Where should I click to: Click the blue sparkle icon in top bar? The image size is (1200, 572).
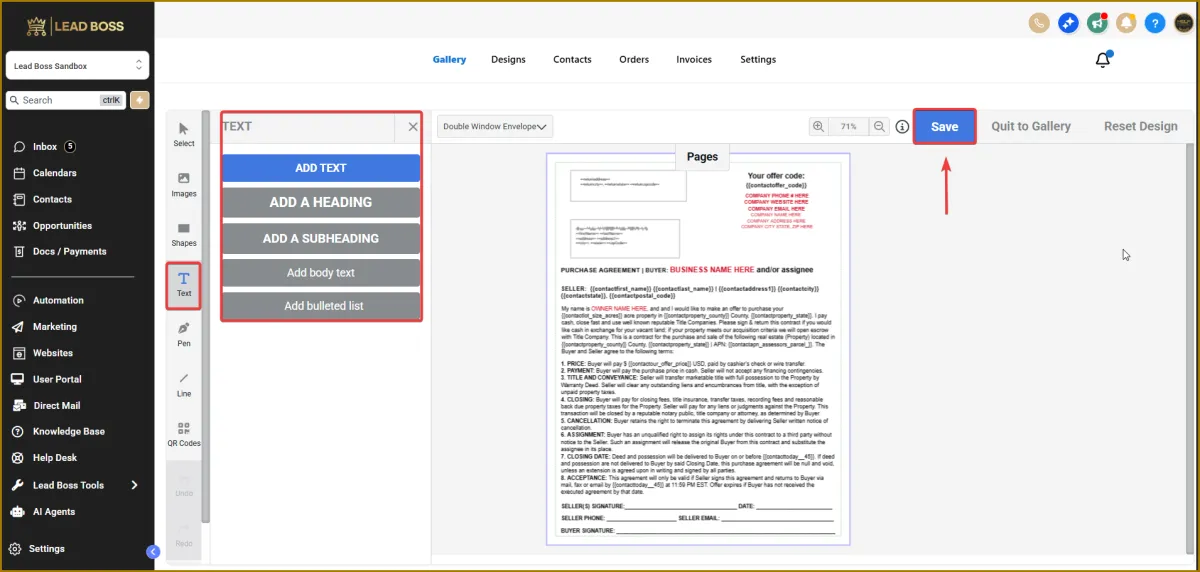click(x=1068, y=22)
